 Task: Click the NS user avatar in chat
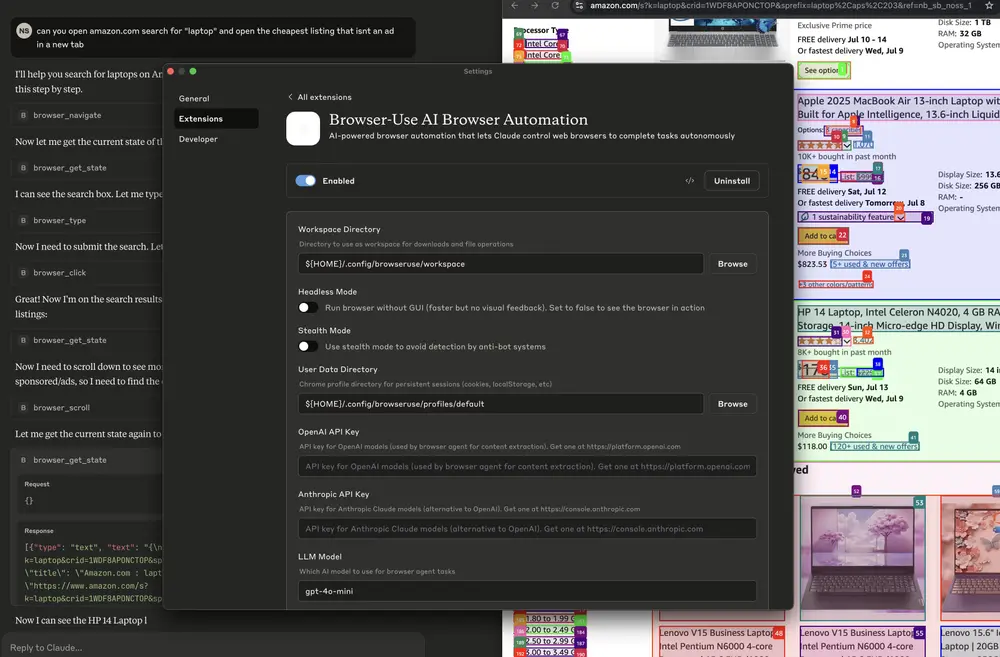23,31
